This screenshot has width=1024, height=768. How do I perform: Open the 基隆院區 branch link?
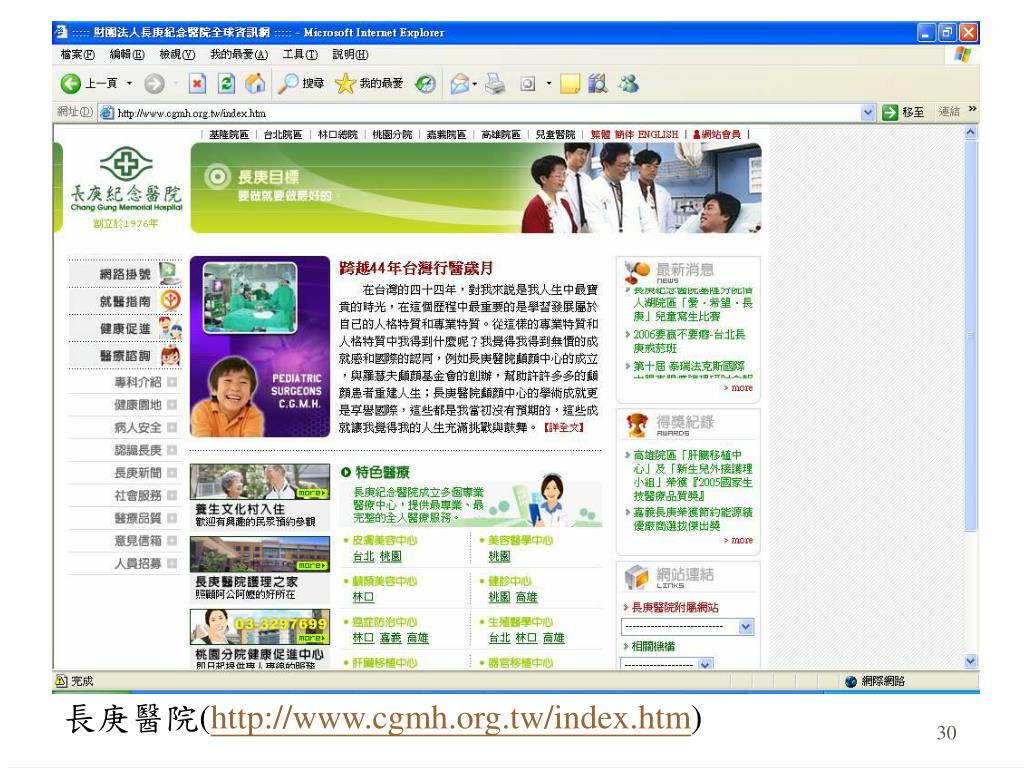point(229,135)
